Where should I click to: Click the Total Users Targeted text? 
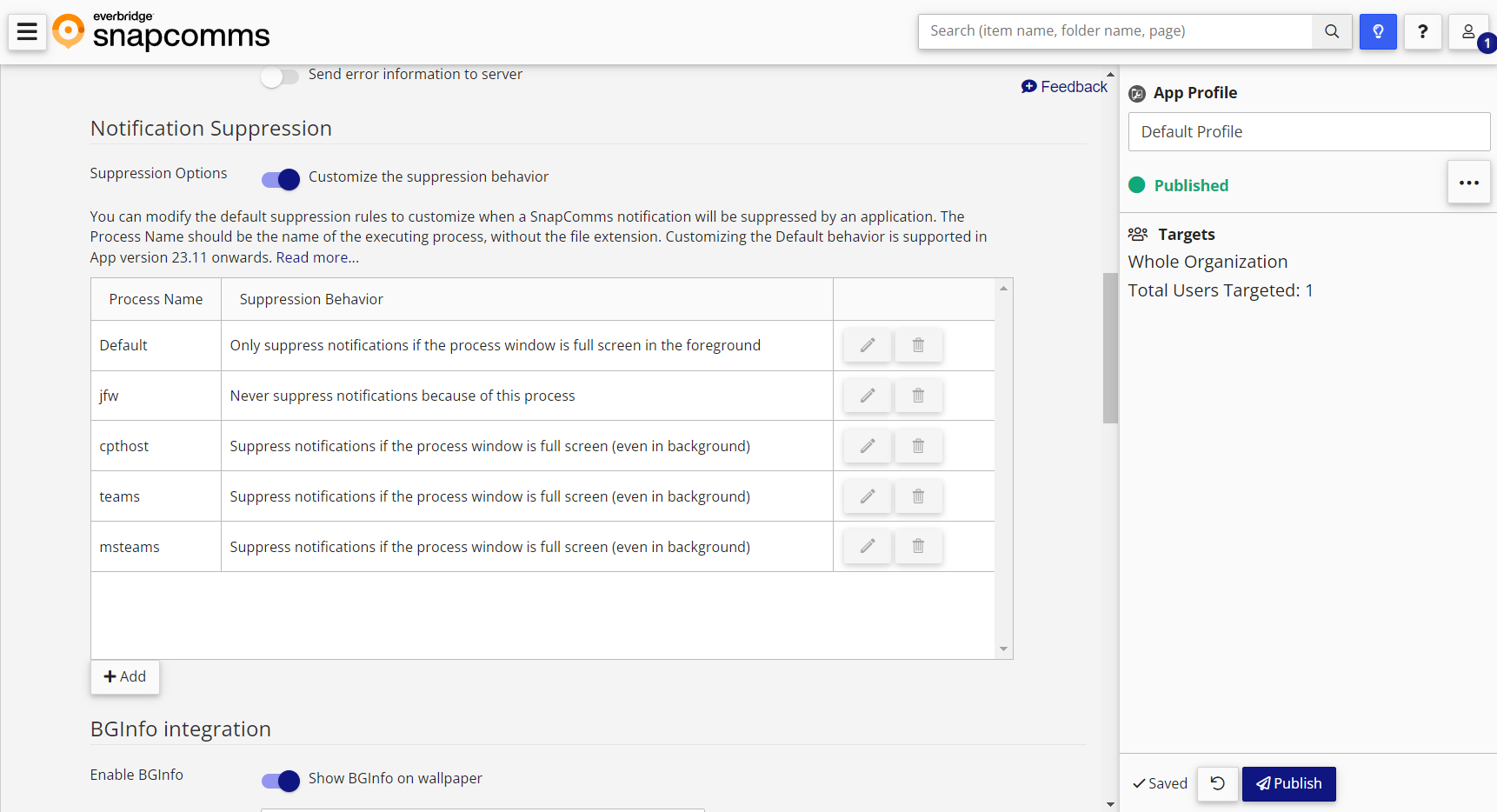[1221, 290]
